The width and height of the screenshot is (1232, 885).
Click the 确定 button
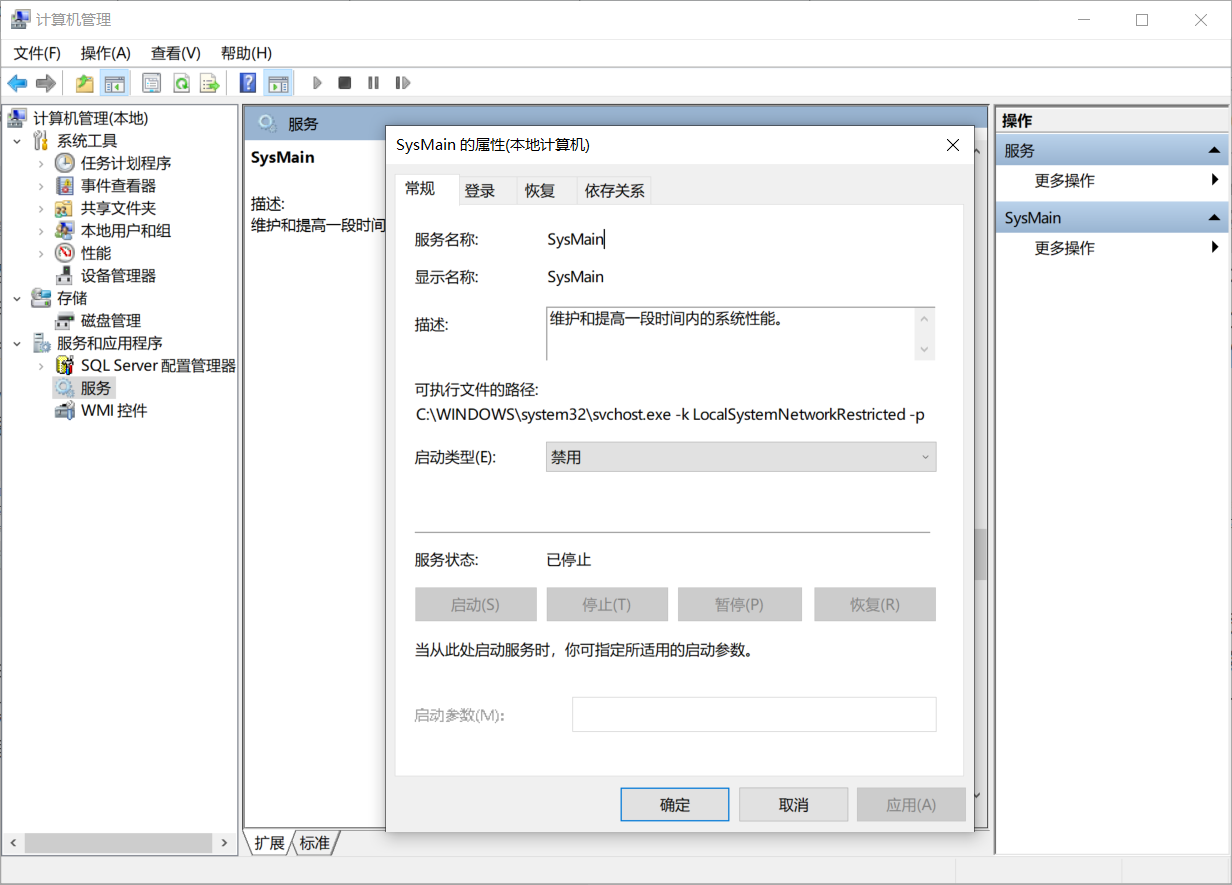675,805
